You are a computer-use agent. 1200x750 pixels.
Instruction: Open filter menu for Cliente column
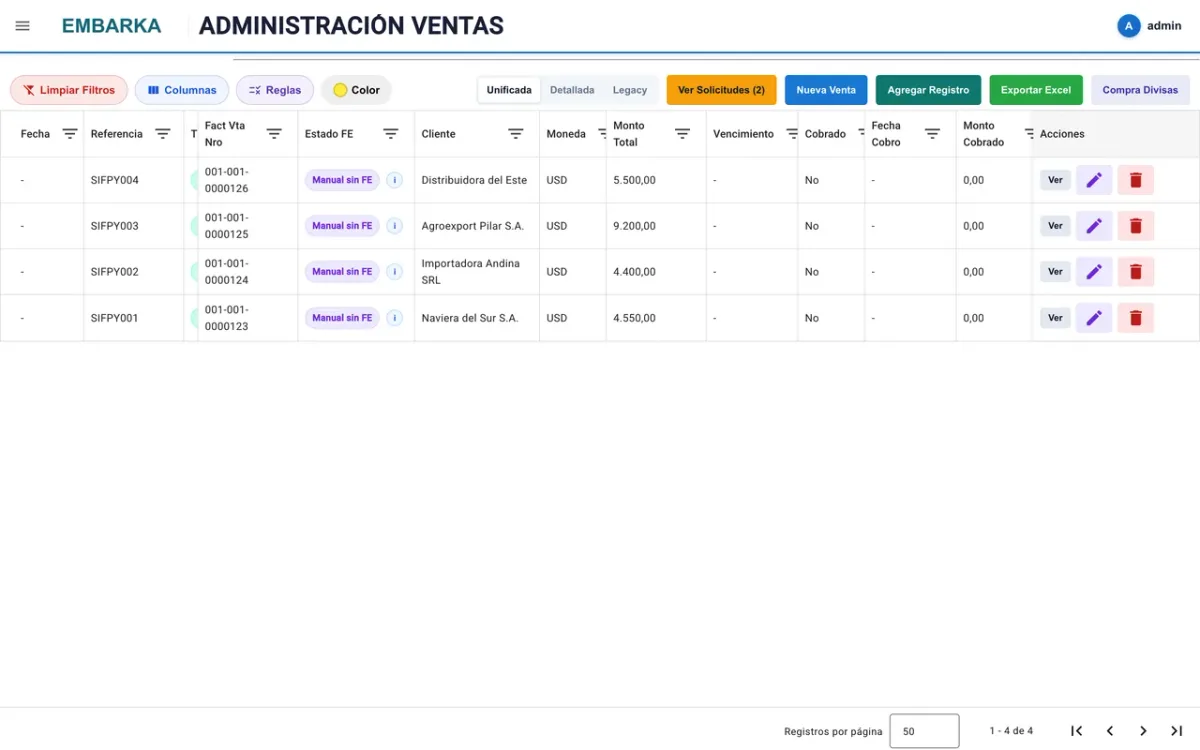[516, 134]
